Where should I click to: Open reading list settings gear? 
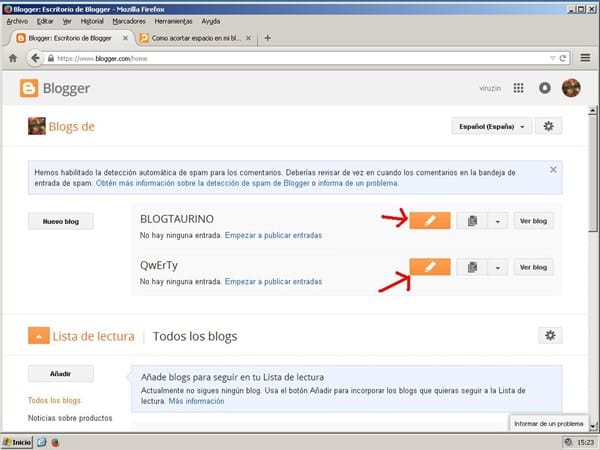[x=550, y=336]
